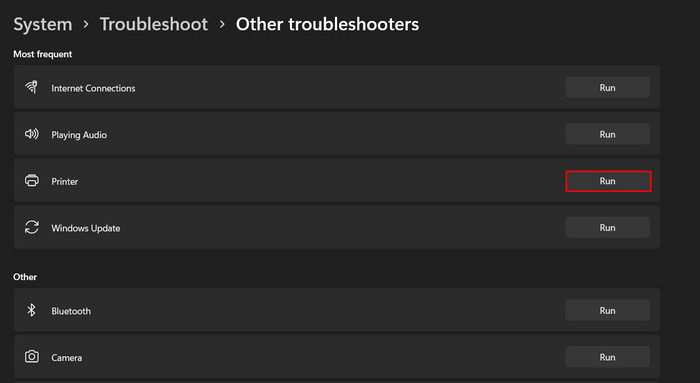This screenshot has width=700, height=383.
Task: Run the Internet Connections troubleshooter
Action: (x=608, y=87)
